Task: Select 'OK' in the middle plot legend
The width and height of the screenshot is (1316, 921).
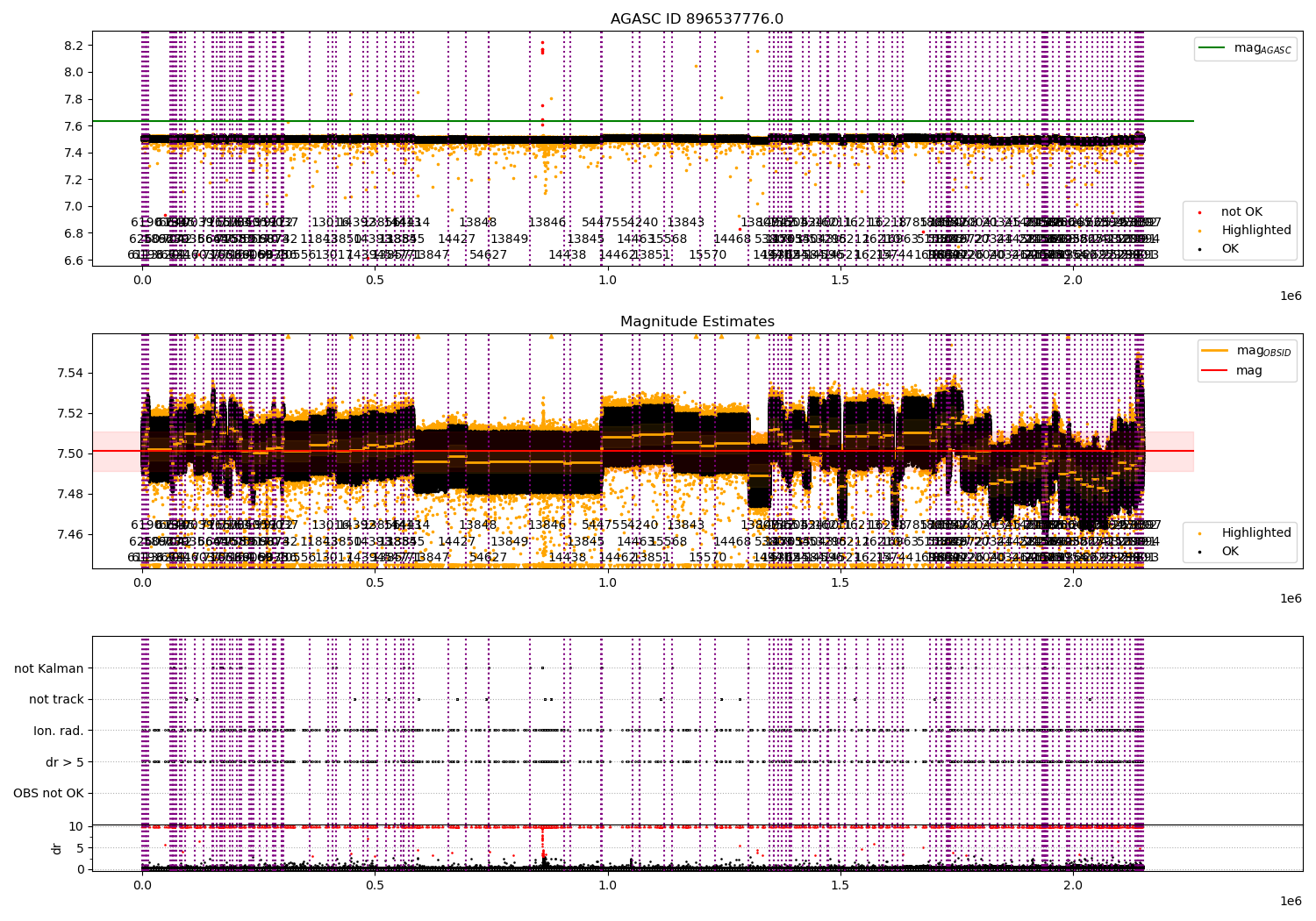Action: (1230, 551)
